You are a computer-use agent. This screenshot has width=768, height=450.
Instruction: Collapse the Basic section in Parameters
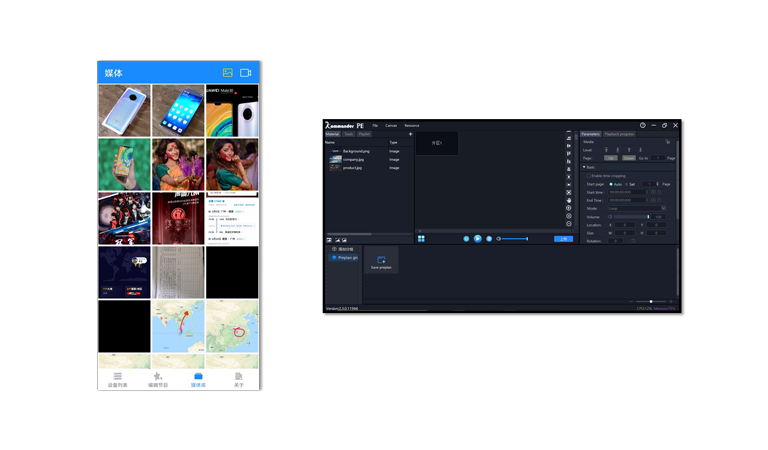tap(584, 167)
